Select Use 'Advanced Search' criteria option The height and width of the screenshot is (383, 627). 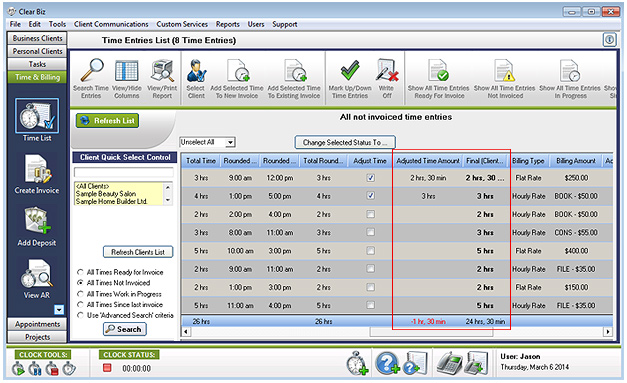[x=80, y=315]
